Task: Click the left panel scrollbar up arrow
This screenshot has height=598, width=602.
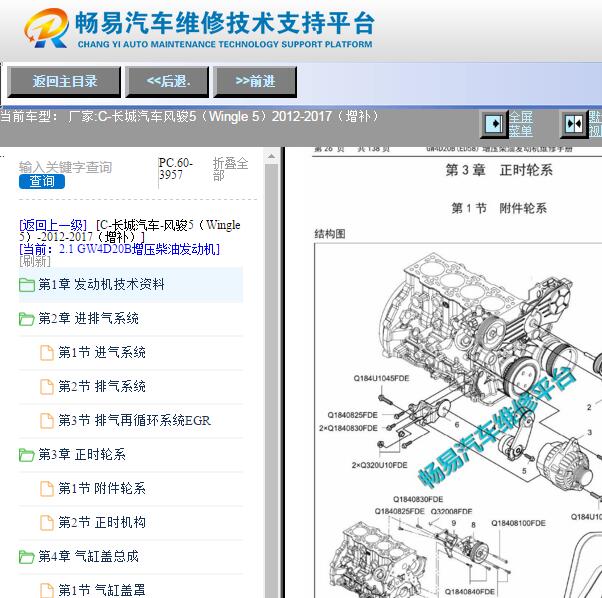Action: [x=271, y=156]
